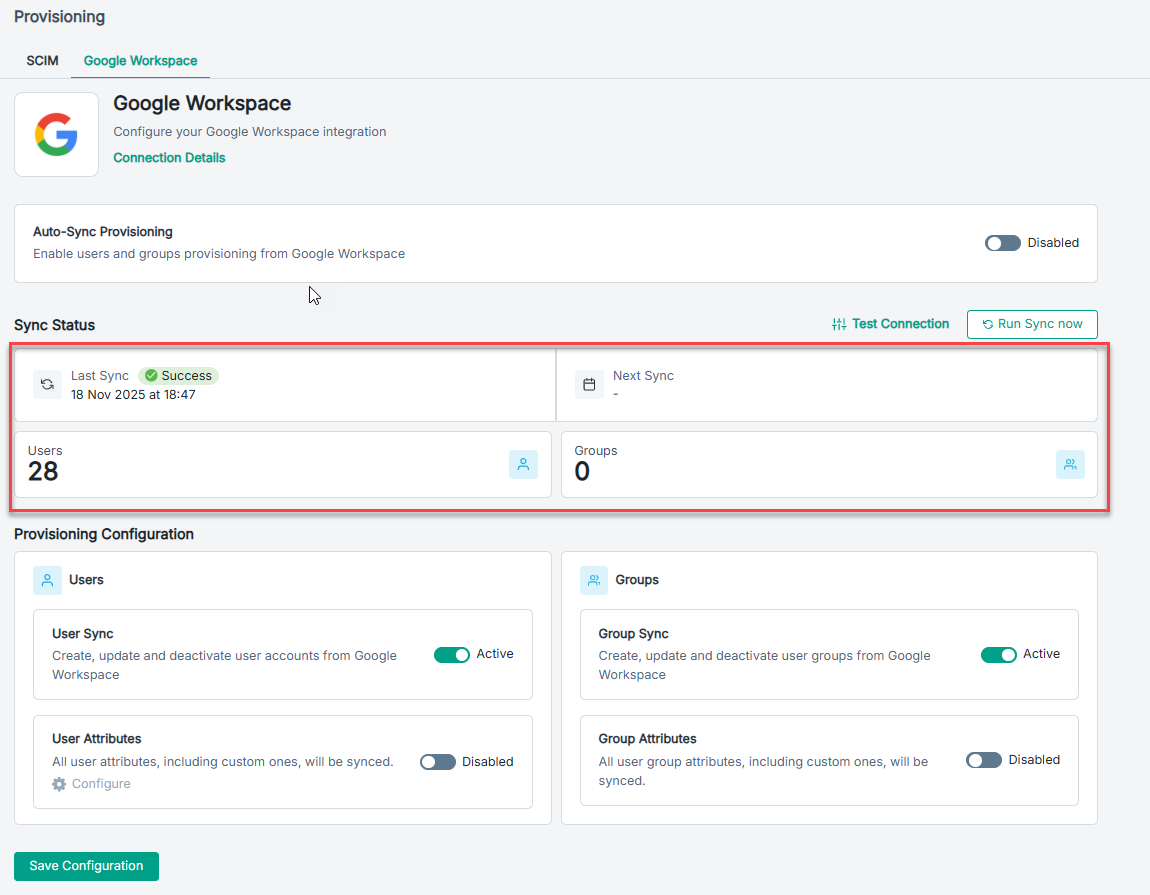1150x895 pixels.
Task: Turn on the Group Attributes toggle
Action: (x=984, y=760)
